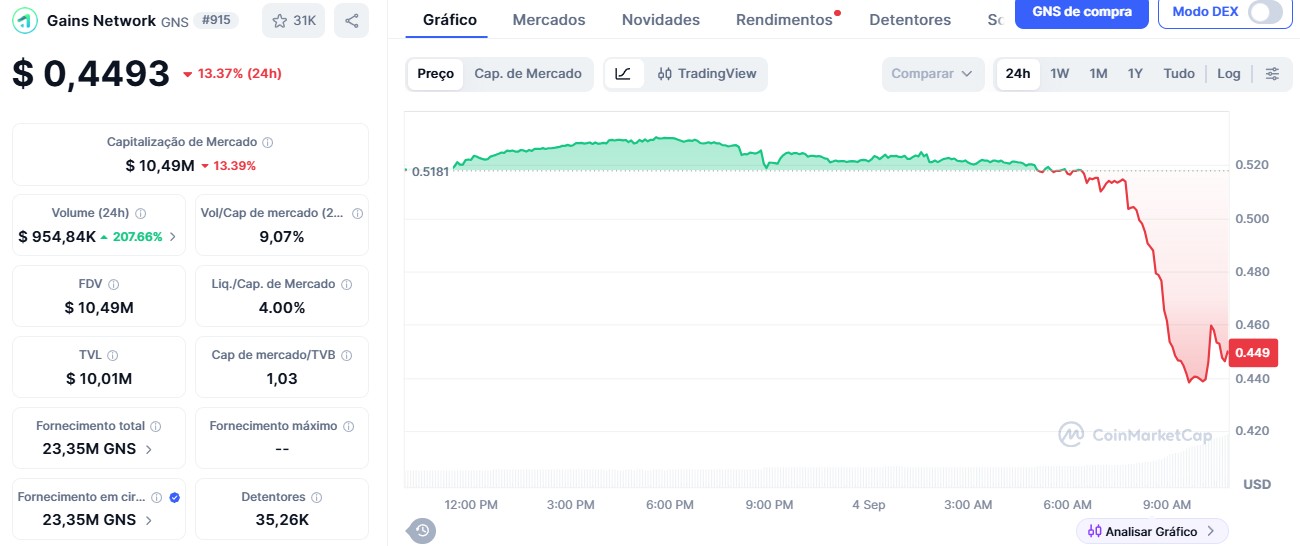Select the 1M time range
Screen dimensions: 1300x546
(1098, 74)
